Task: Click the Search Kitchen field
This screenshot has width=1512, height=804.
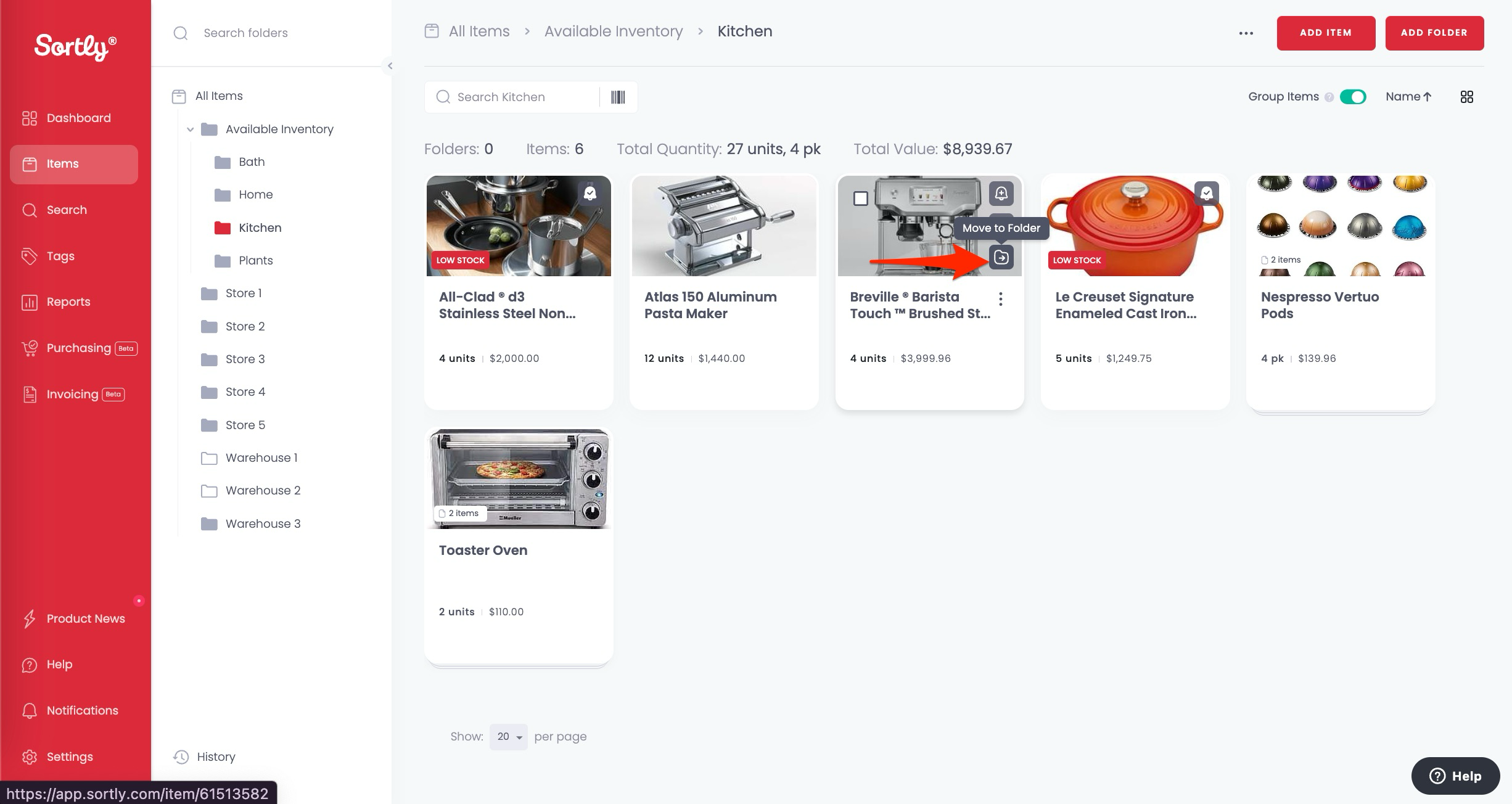Action: [x=512, y=97]
